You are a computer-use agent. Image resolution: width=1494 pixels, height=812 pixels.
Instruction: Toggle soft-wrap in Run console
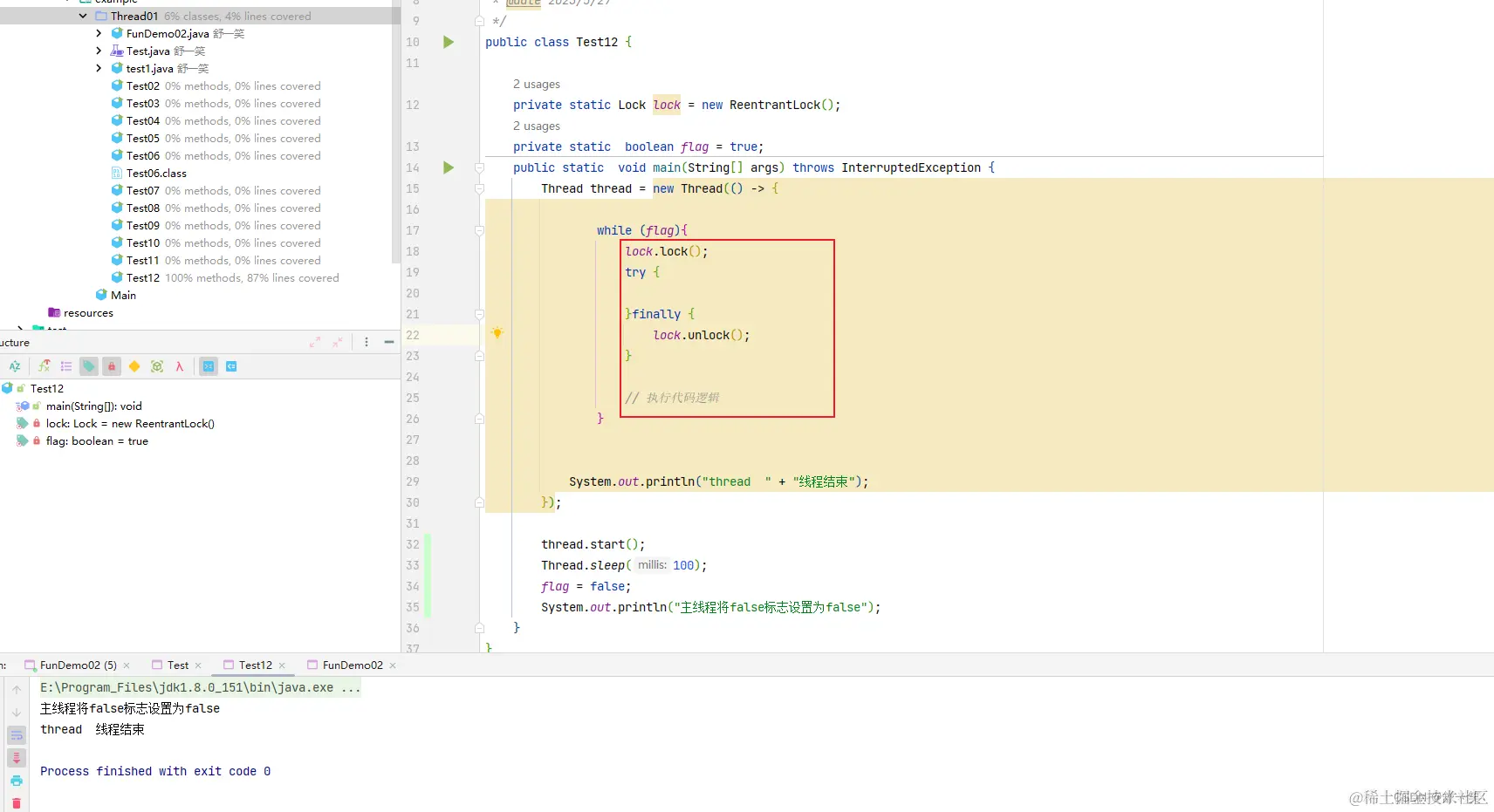(x=17, y=735)
